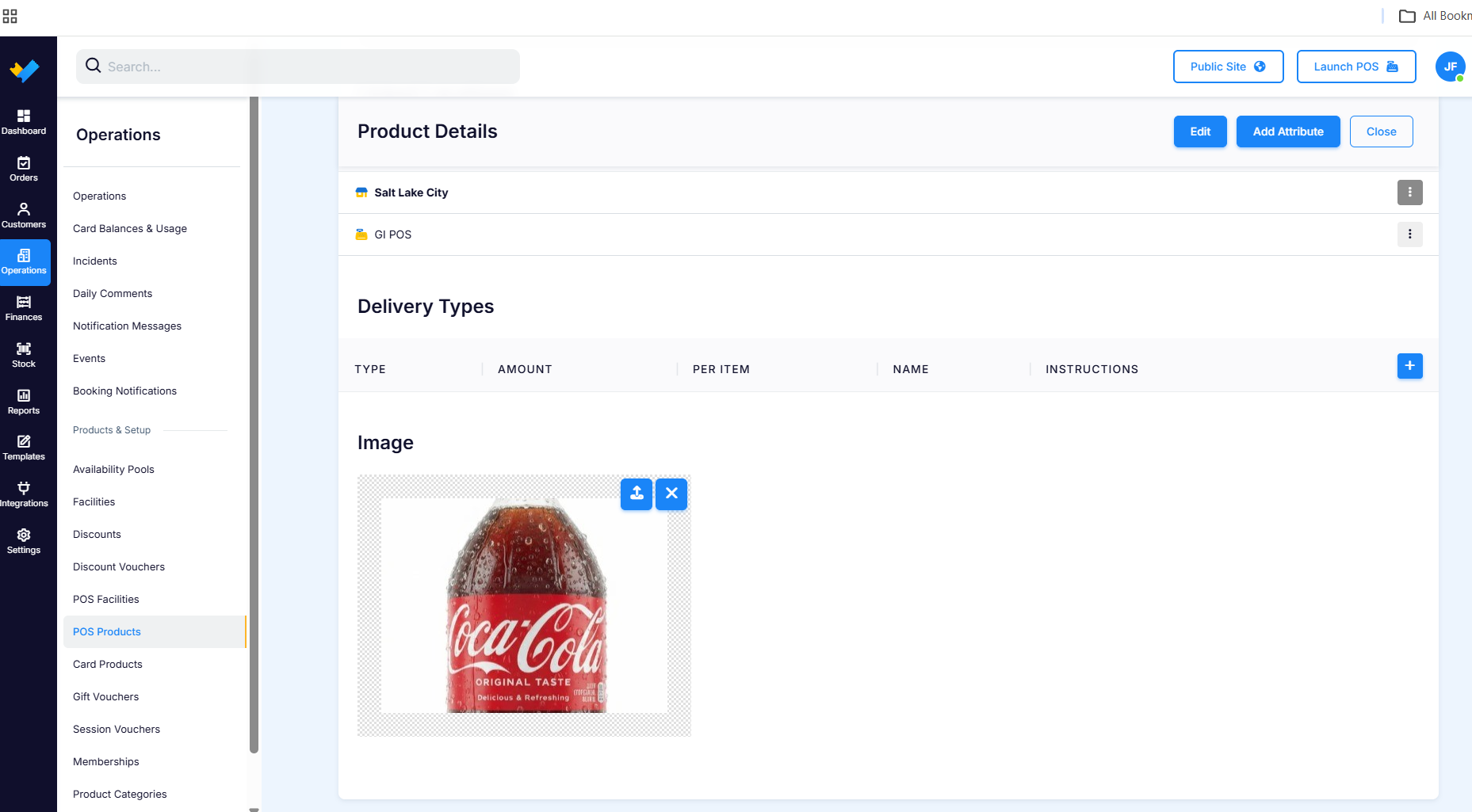Open POS Products menu item
The image size is (1472, 812).
[155, 631]
